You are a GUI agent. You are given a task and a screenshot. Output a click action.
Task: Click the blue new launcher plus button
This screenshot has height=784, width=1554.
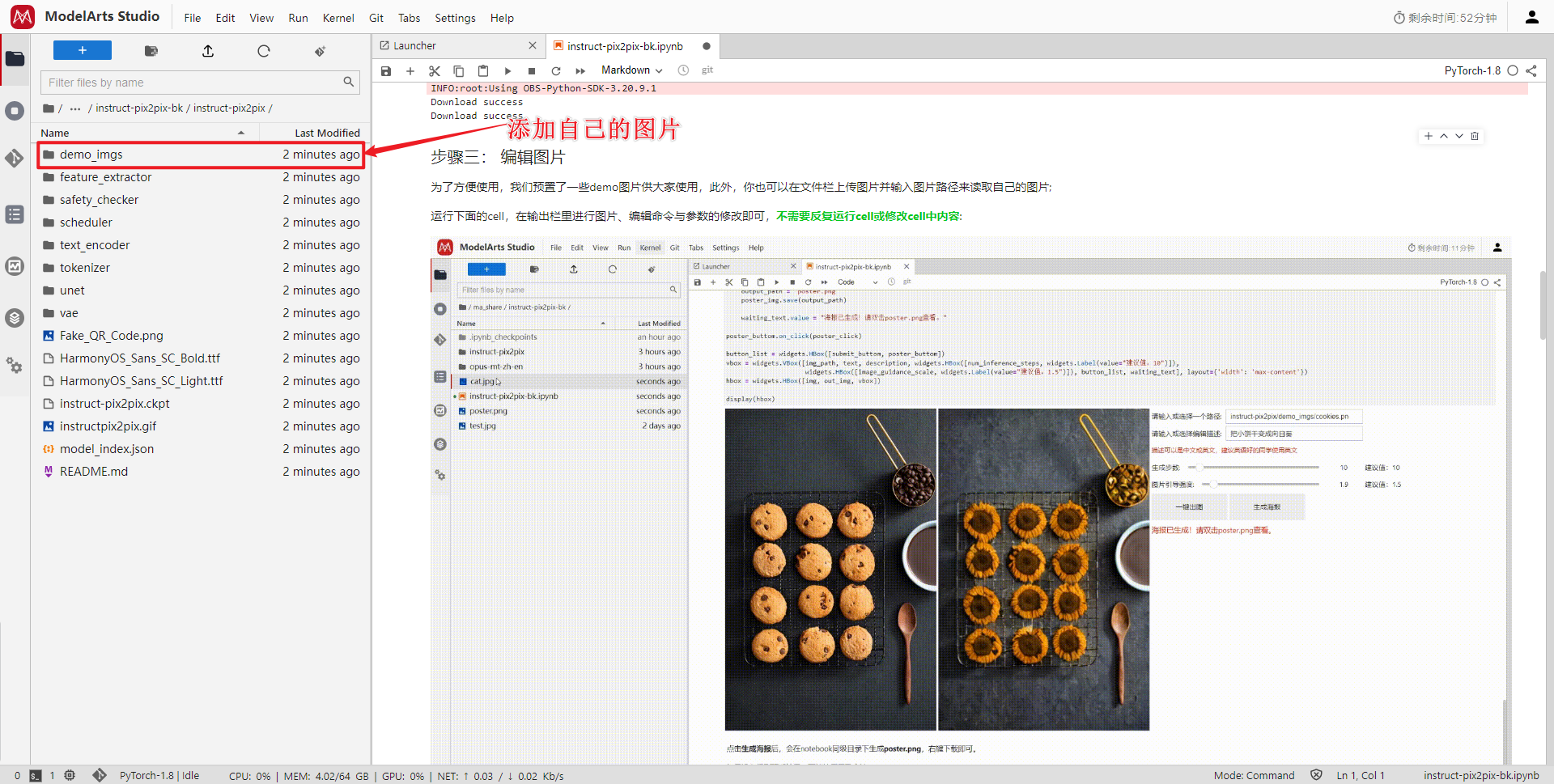pyautogui.click(x=83, y=51)
